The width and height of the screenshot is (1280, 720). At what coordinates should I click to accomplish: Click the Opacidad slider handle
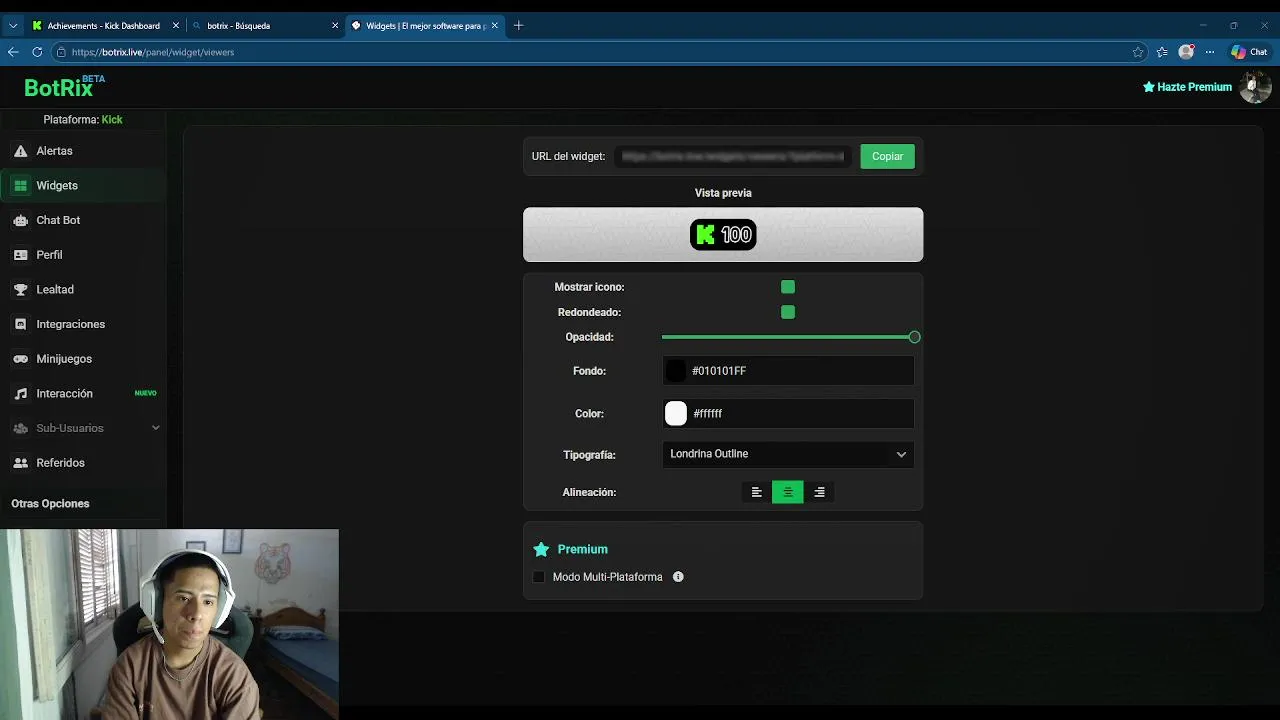pos(914,337)
